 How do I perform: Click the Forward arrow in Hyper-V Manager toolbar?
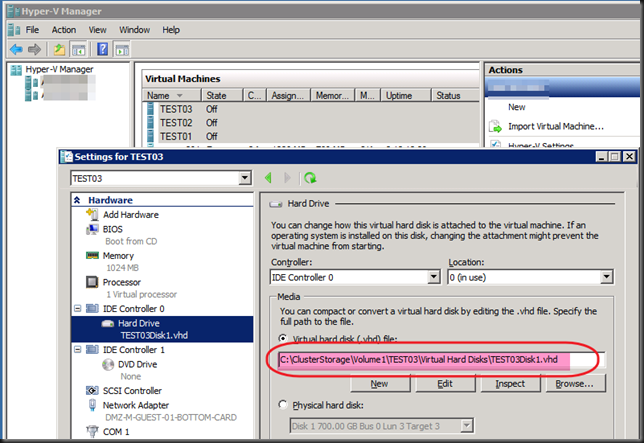pos(34,50)
